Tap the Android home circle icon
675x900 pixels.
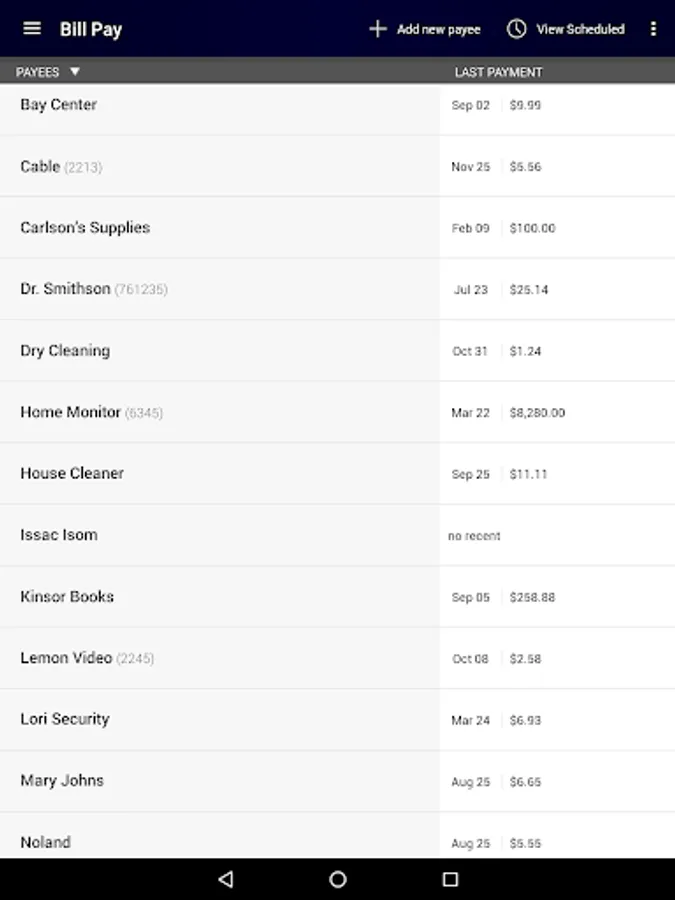click(338, 879)
